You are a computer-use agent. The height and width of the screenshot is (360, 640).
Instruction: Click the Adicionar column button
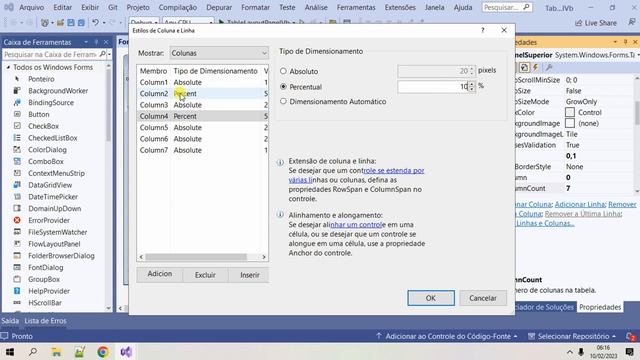tap(160, 274)
